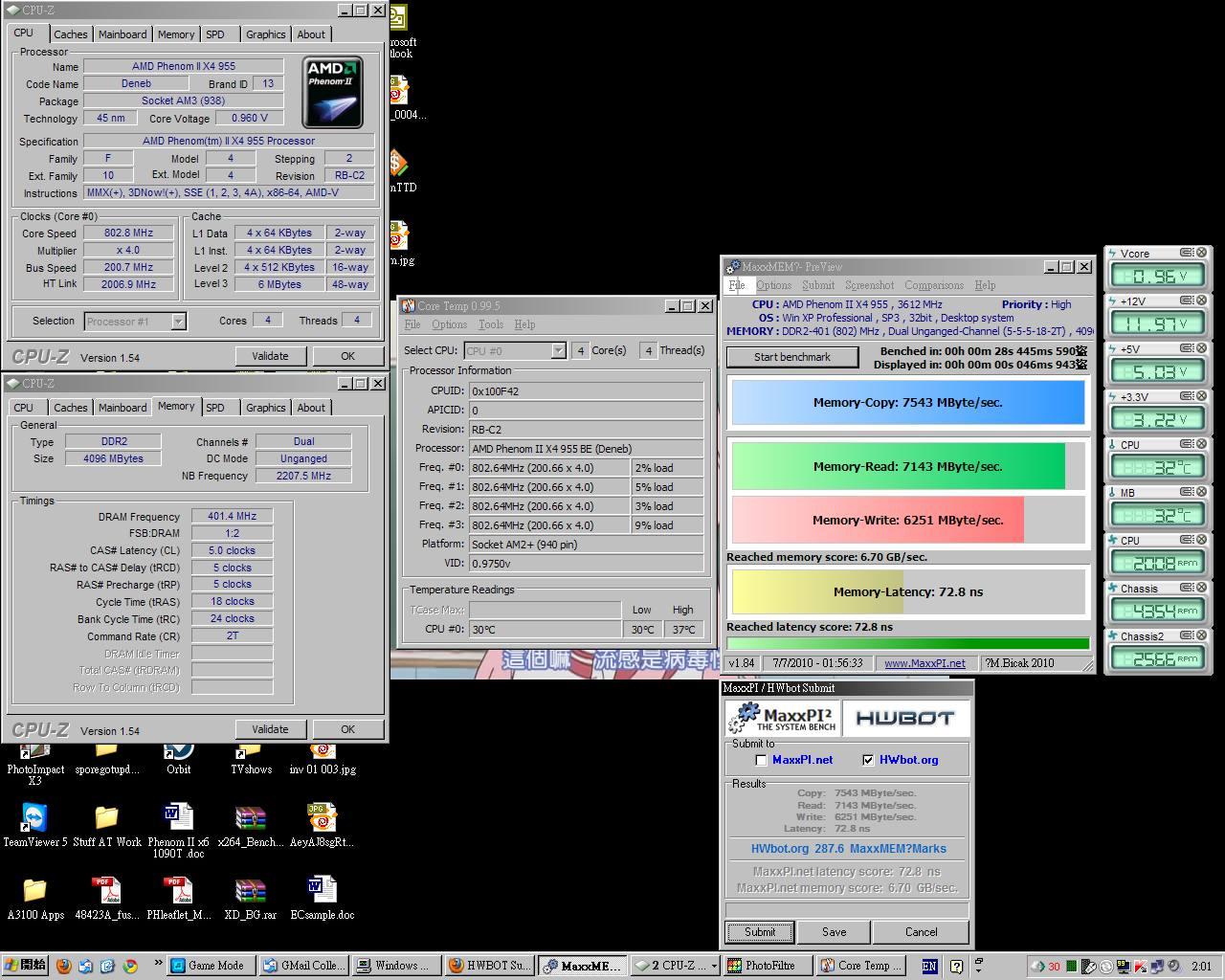Image resolution: width=1225 pixels, height=980 pixels.
Task: Open SPD tab in lower CPU-Z window
Action: [x=215, y=408]
